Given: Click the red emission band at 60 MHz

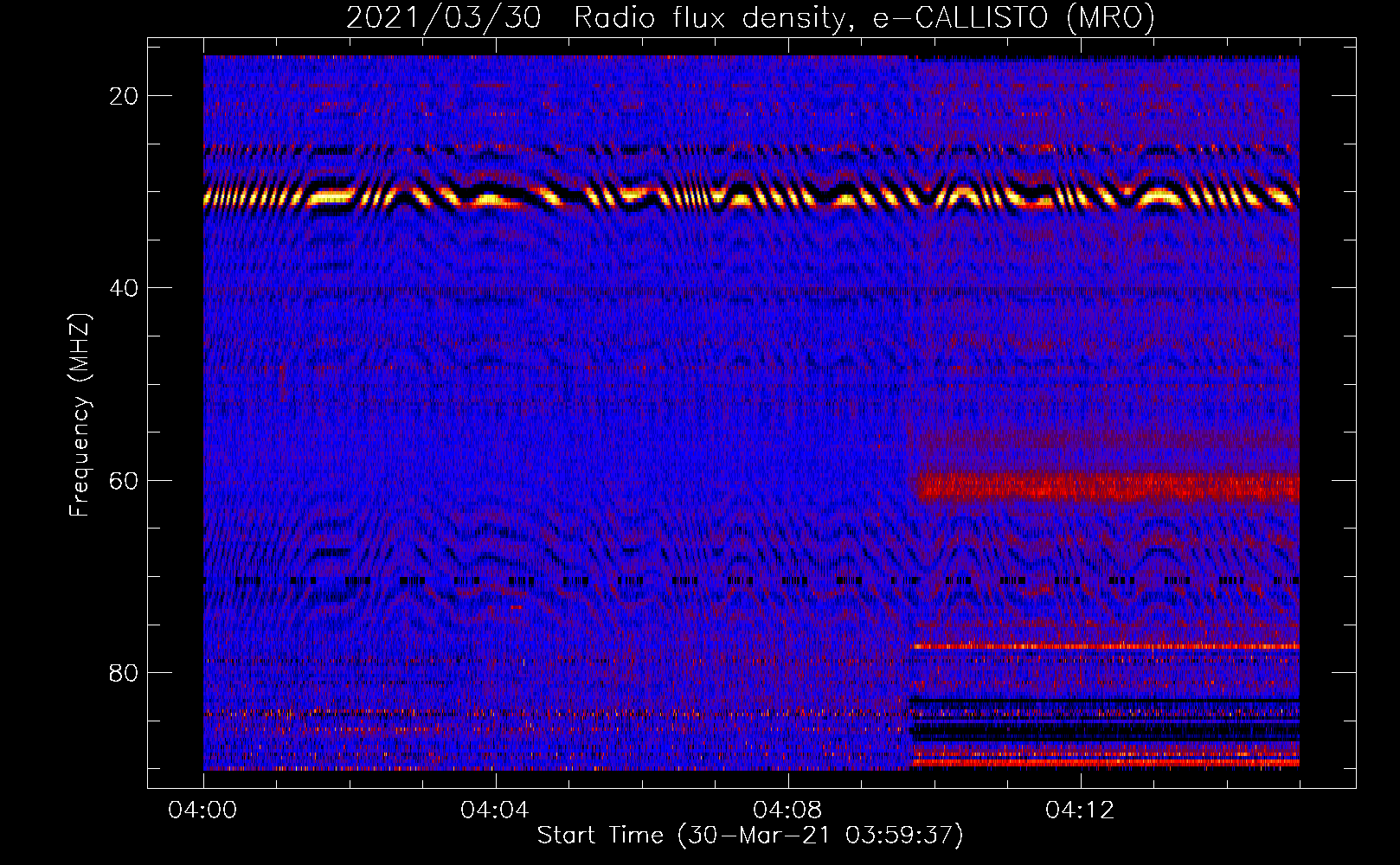Looking at the screenshot, I should [x=1108, y=486].
